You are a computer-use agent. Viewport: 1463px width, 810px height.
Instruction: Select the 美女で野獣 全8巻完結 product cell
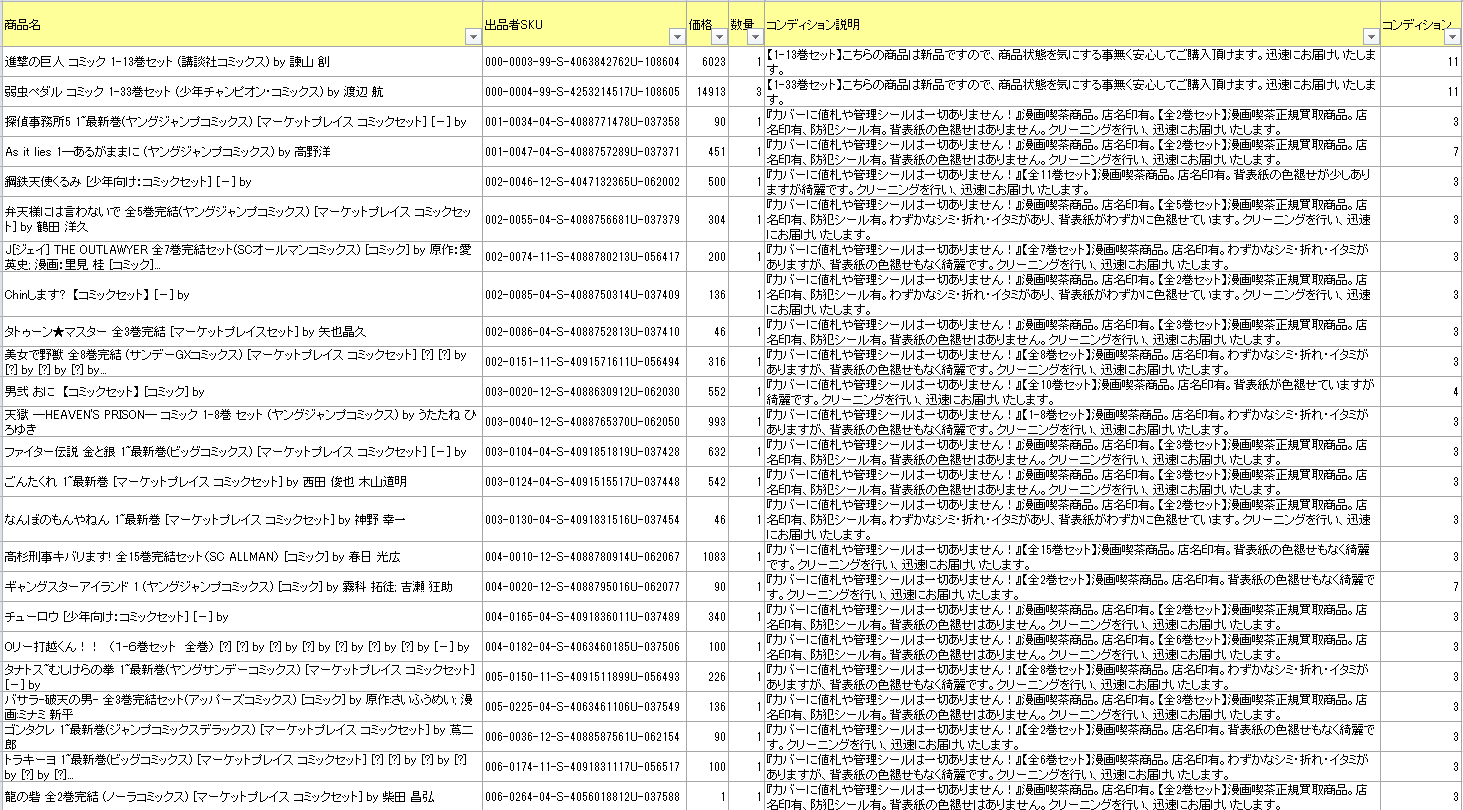(x=241, y=362)
